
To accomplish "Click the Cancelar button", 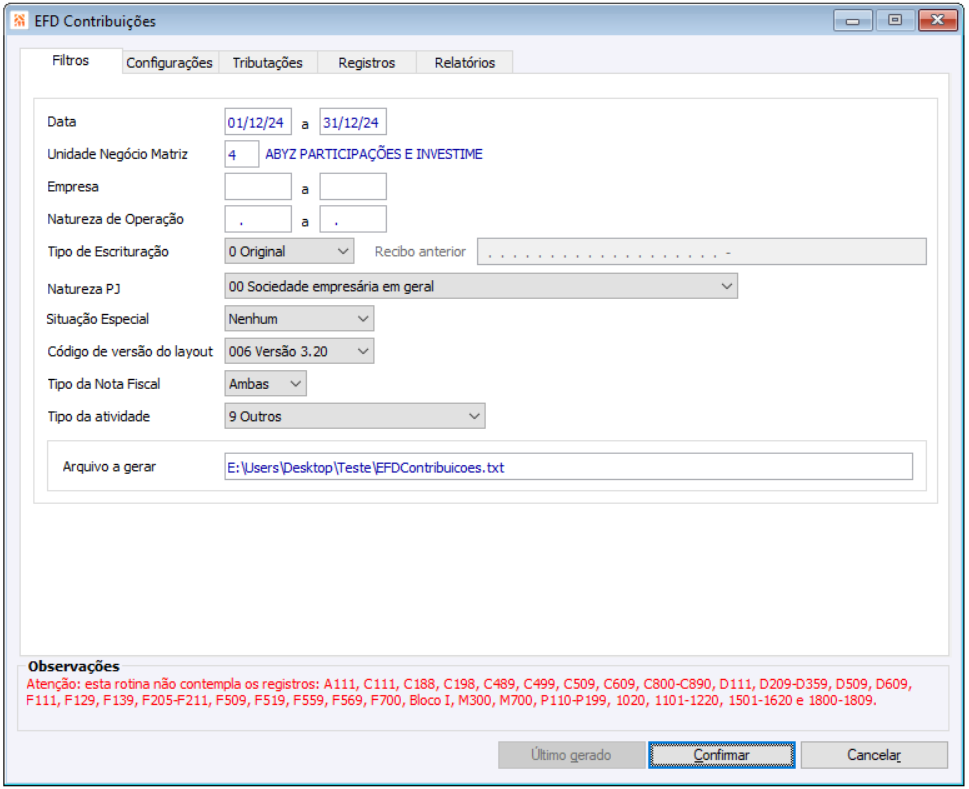I will tap(874, 755).
